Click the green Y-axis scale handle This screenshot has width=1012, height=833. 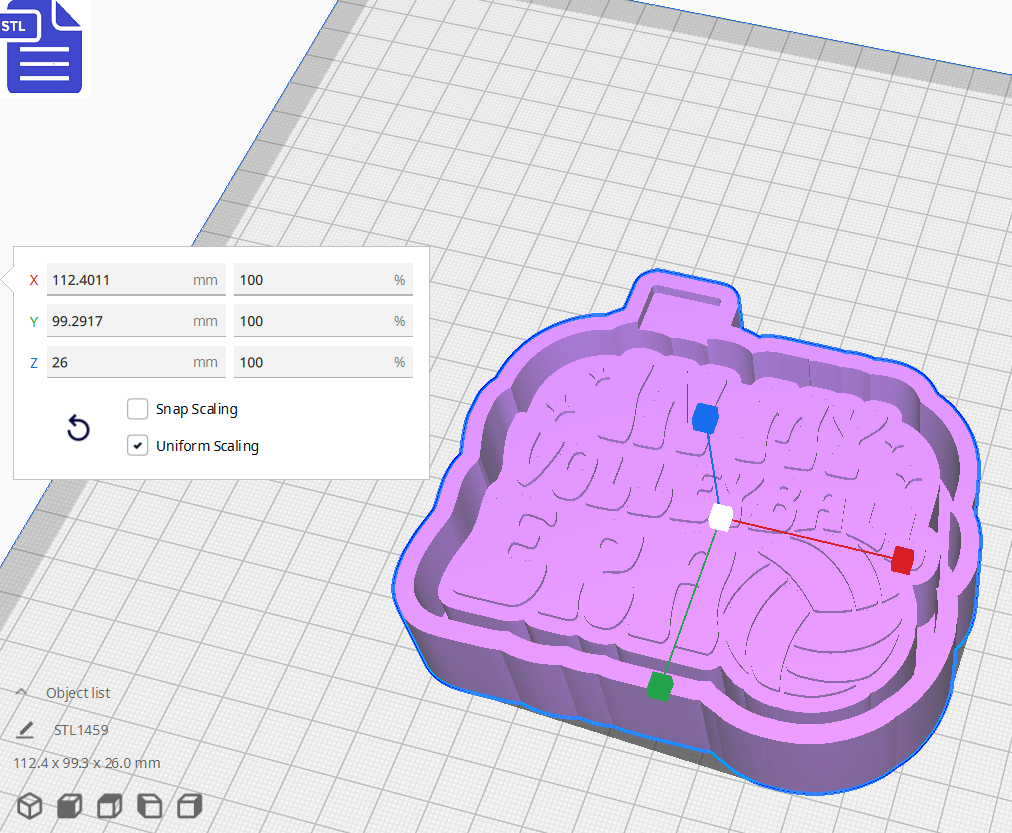(x=657, y=687)
